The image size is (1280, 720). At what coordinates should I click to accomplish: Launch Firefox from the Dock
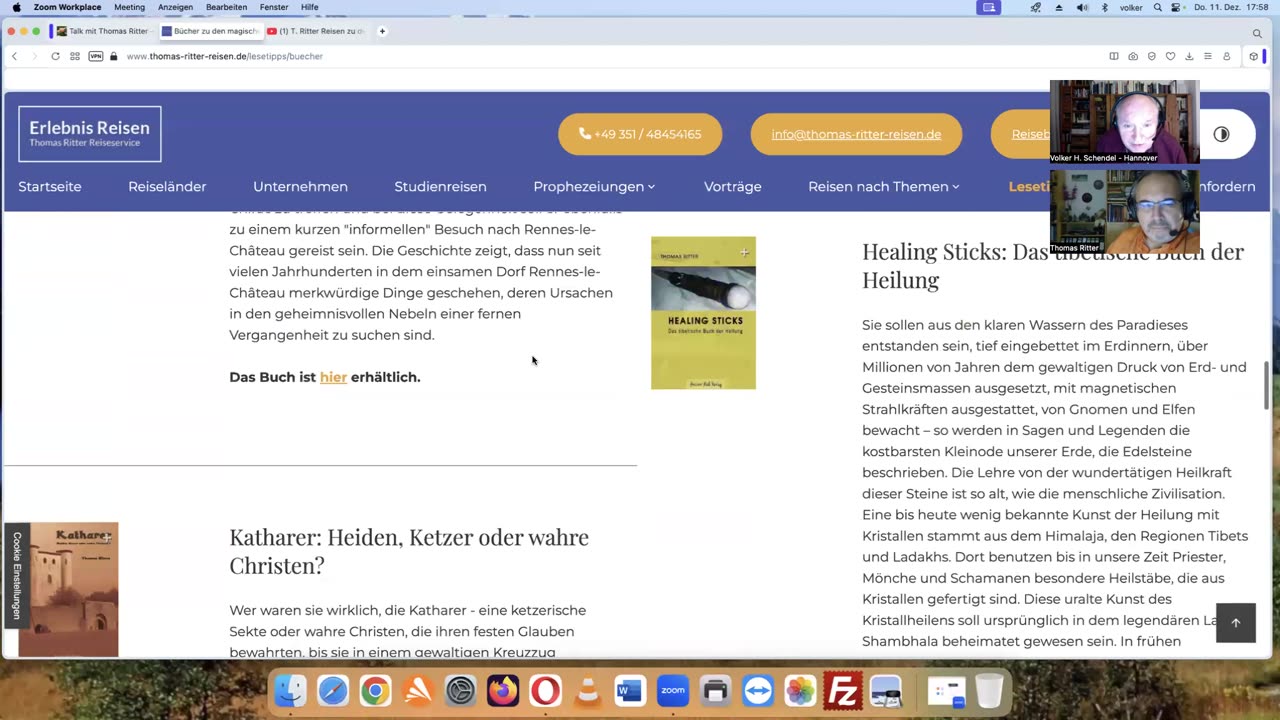point(503,691)
